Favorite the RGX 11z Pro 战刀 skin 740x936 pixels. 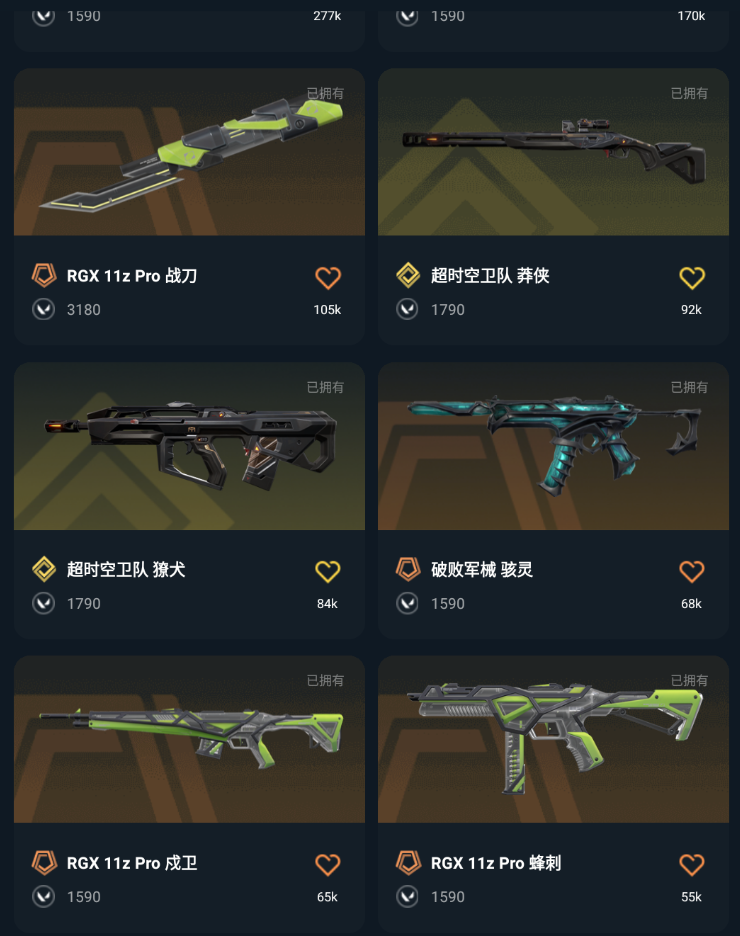click(x=328, y=278)
